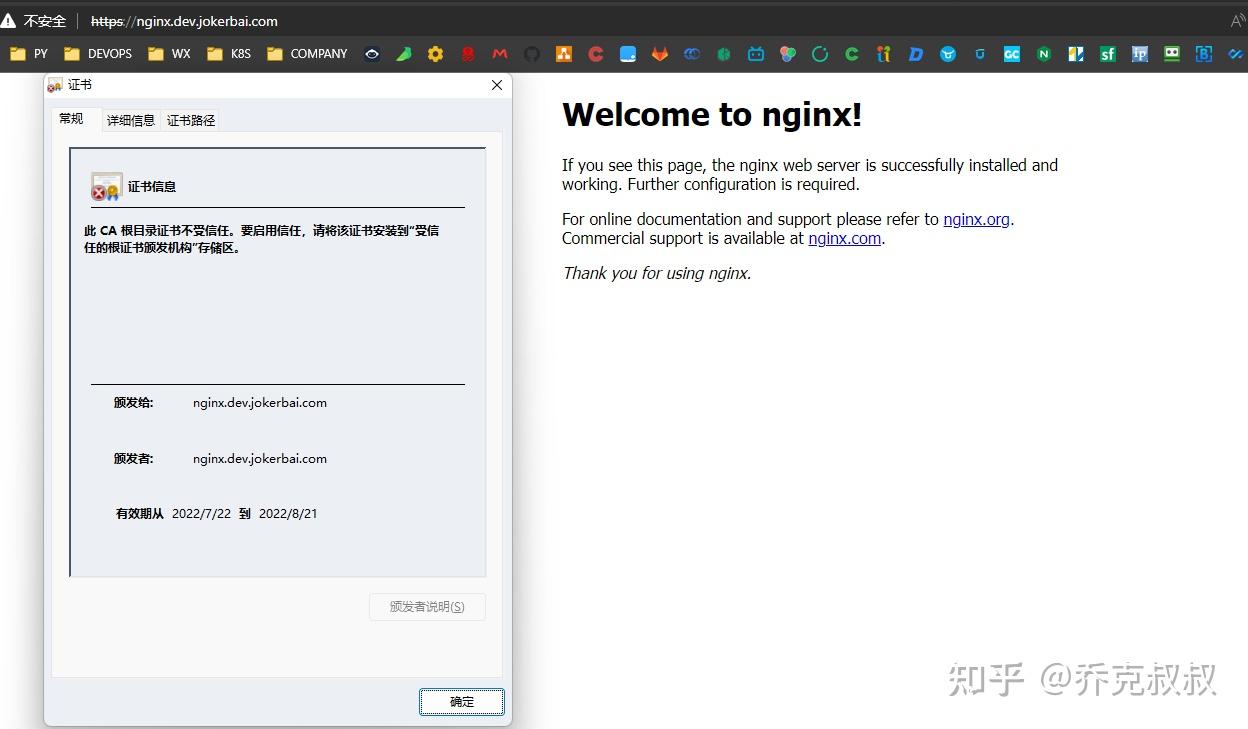Open the blue D letter bookmark
Viewport: 1248px width, 729px height.
[x=916, y=54]
